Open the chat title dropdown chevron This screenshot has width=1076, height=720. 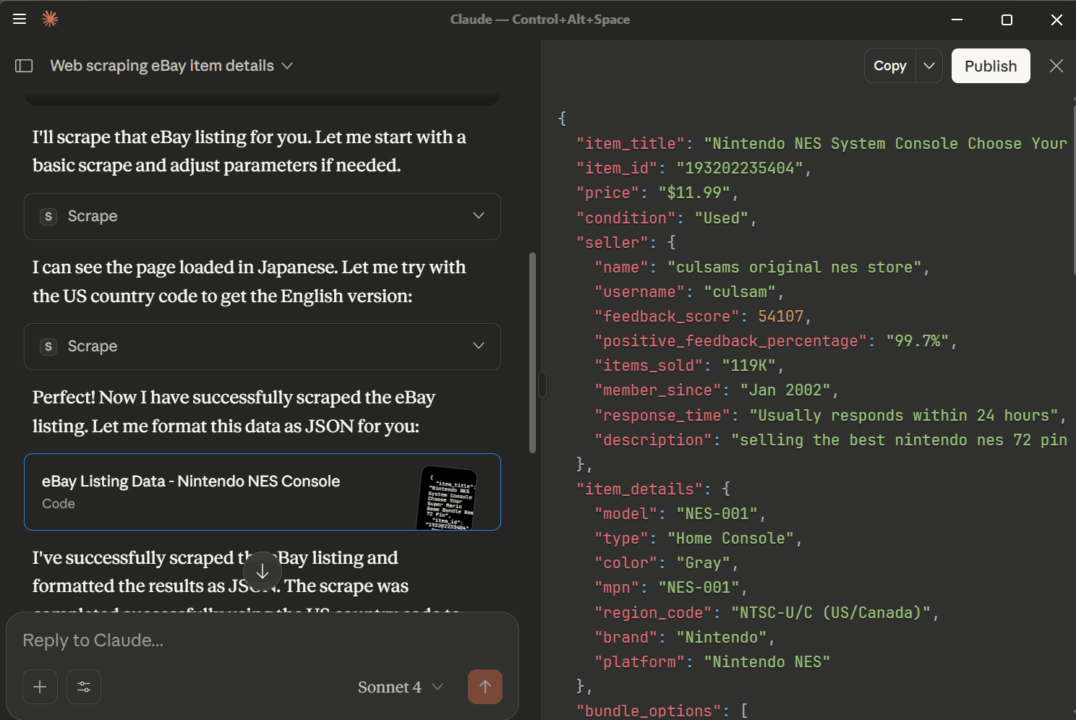tap(287, 66)
